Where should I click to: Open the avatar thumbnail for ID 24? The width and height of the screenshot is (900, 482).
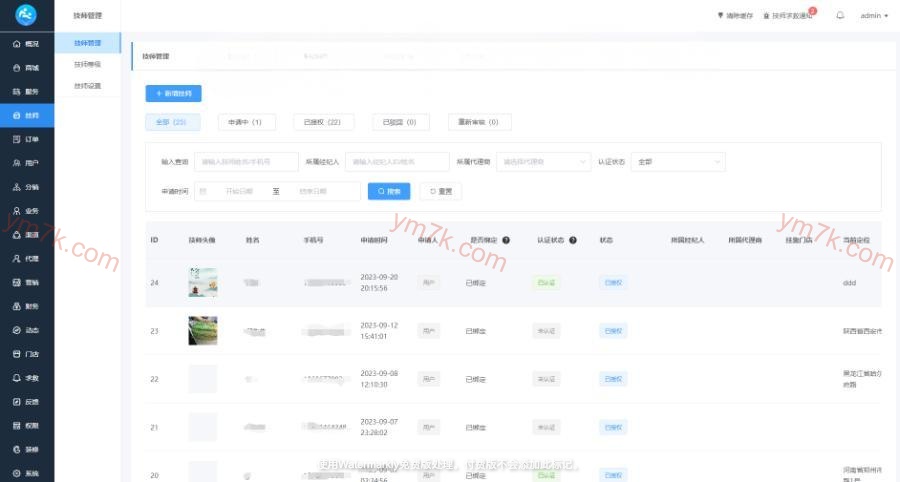tap(203, 282)
